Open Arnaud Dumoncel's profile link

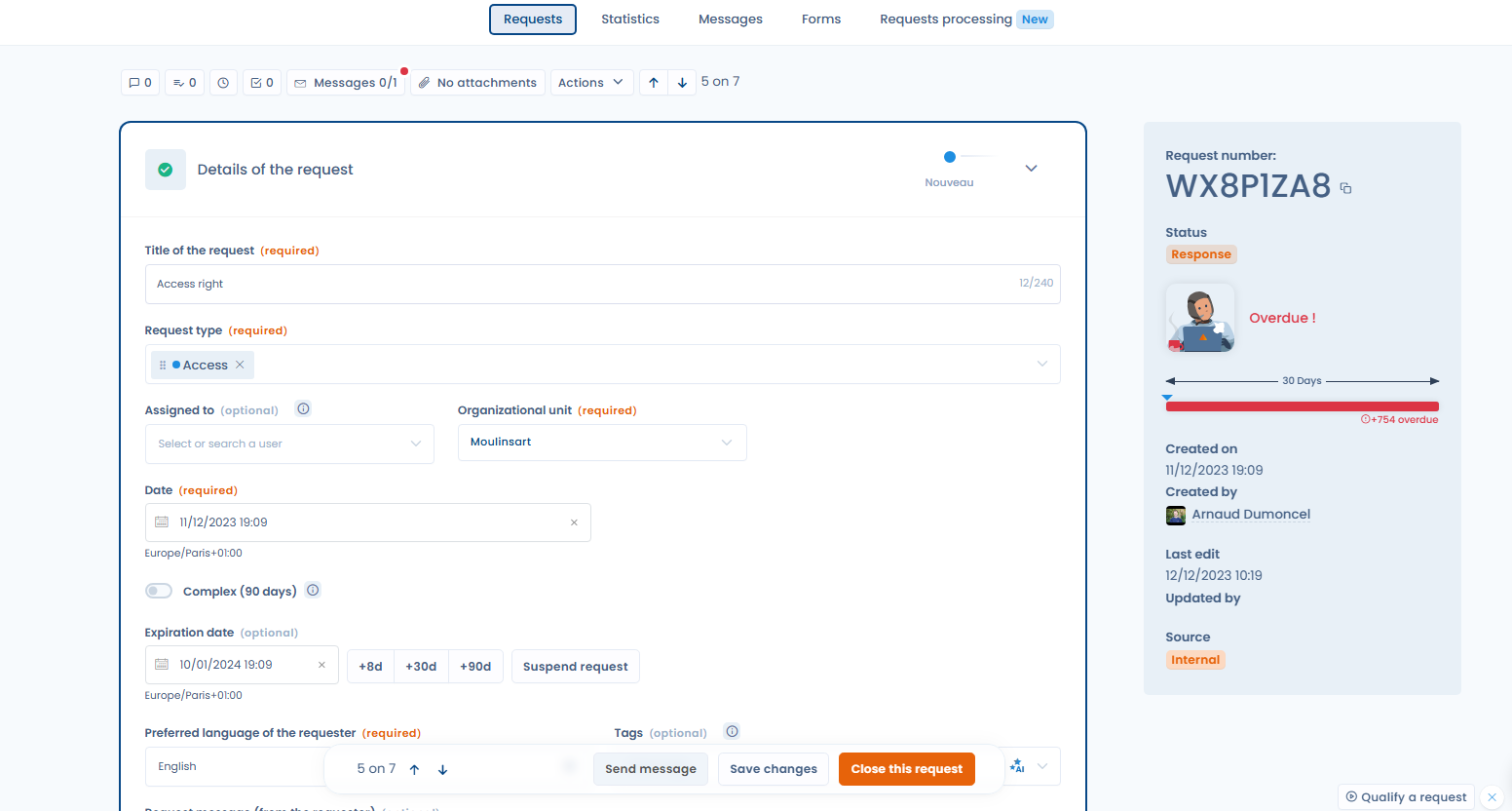pyautogui.click(x=1250, y=514)
